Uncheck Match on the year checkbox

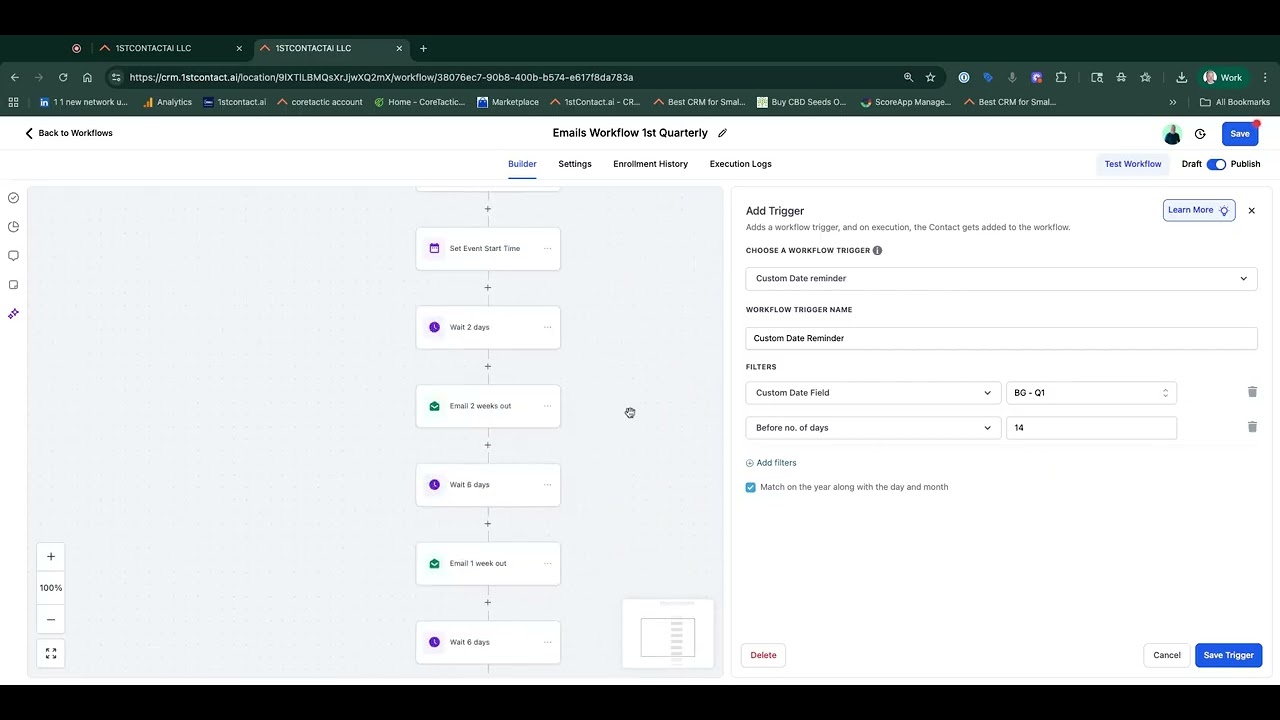click(x=751, y=487)
